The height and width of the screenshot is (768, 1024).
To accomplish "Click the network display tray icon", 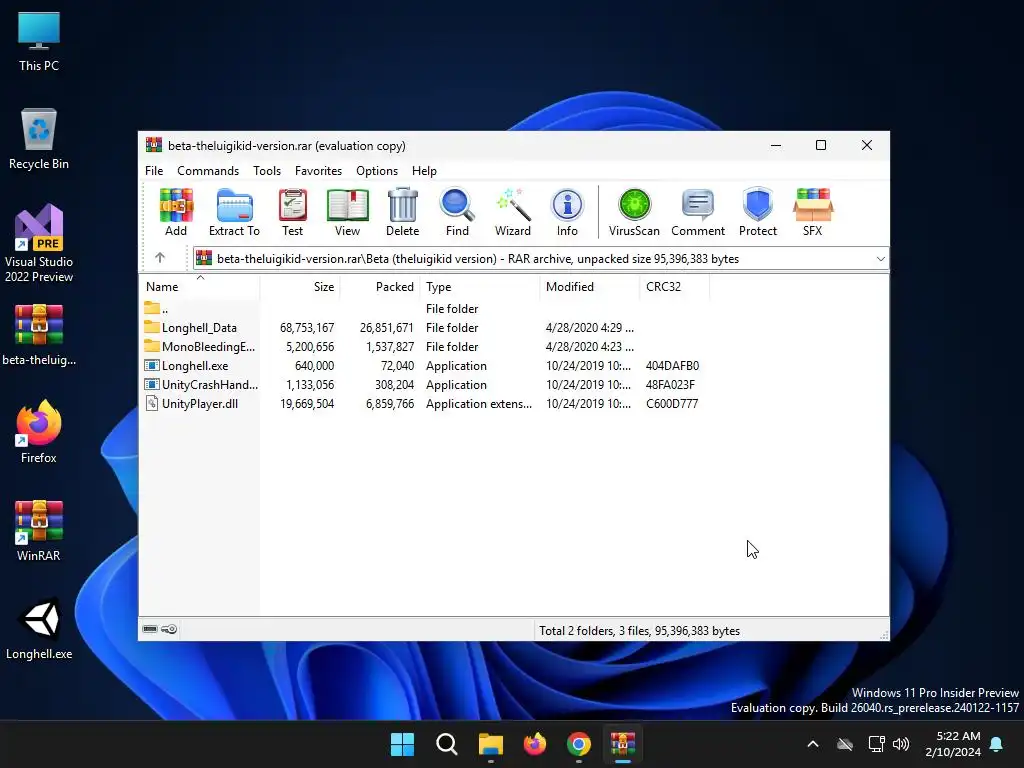I will click(x=876, y=744).
